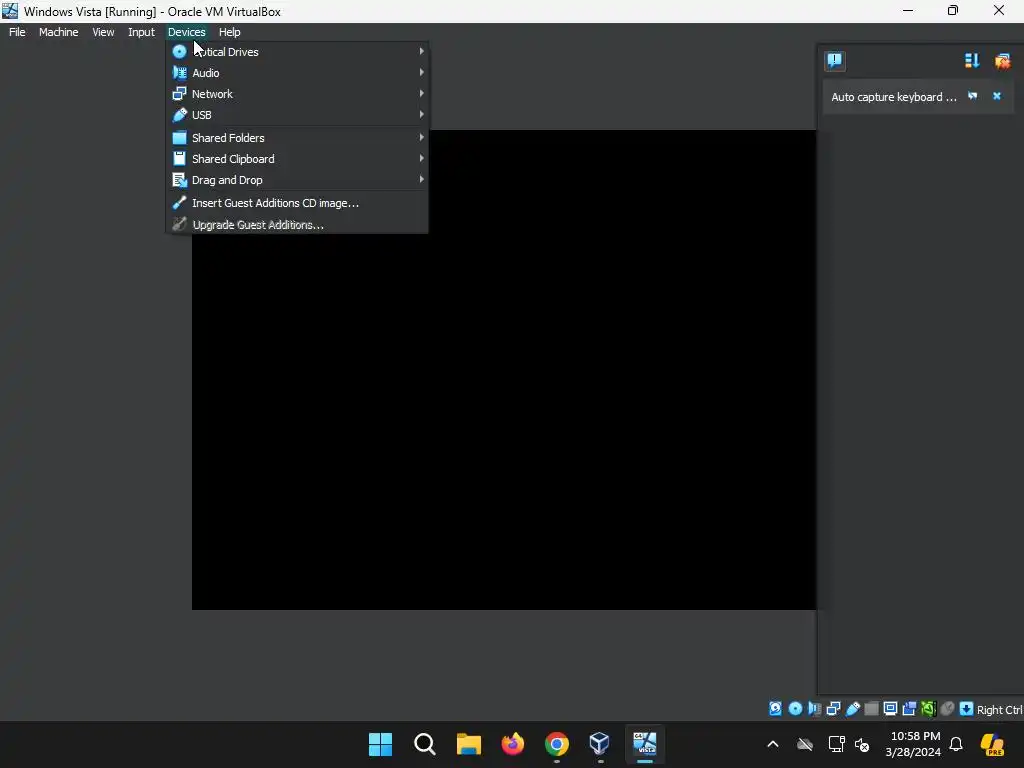The height and width of the screenshot is (768, 1024).
Task: Click the crossed-out cloud tray icon
Action: tap(805, 744)
